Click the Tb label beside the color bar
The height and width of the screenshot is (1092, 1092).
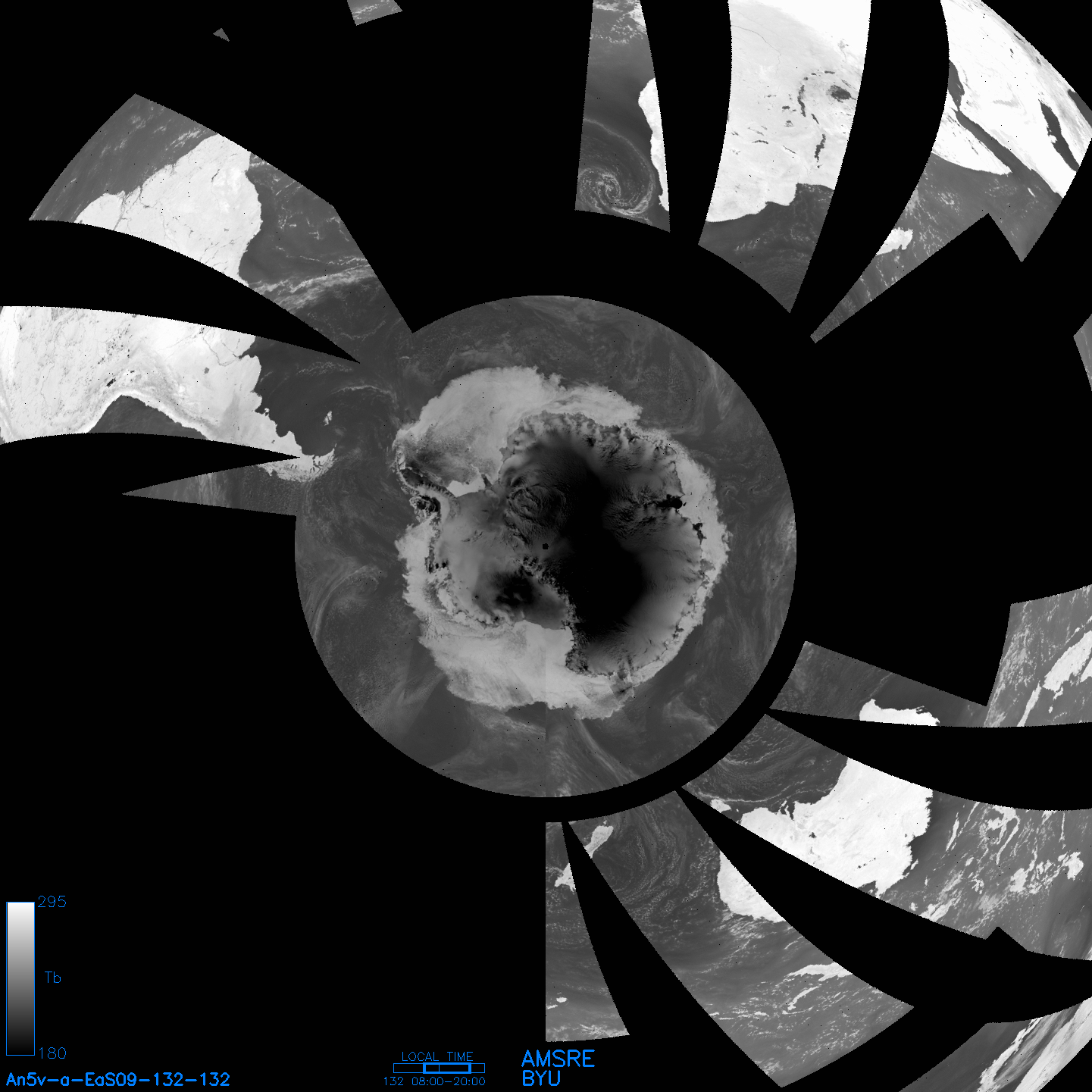tap(52, 978)
